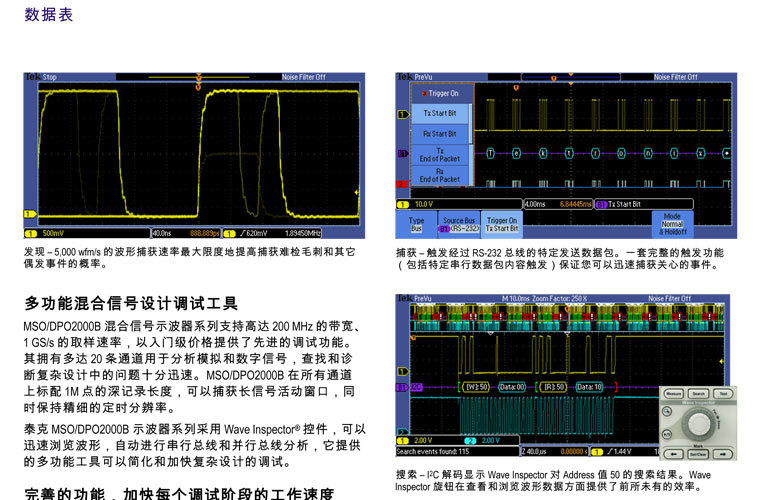Click the 40.0ns timebase readout
This screenshot has width=760, height=500.
[162, 234]
